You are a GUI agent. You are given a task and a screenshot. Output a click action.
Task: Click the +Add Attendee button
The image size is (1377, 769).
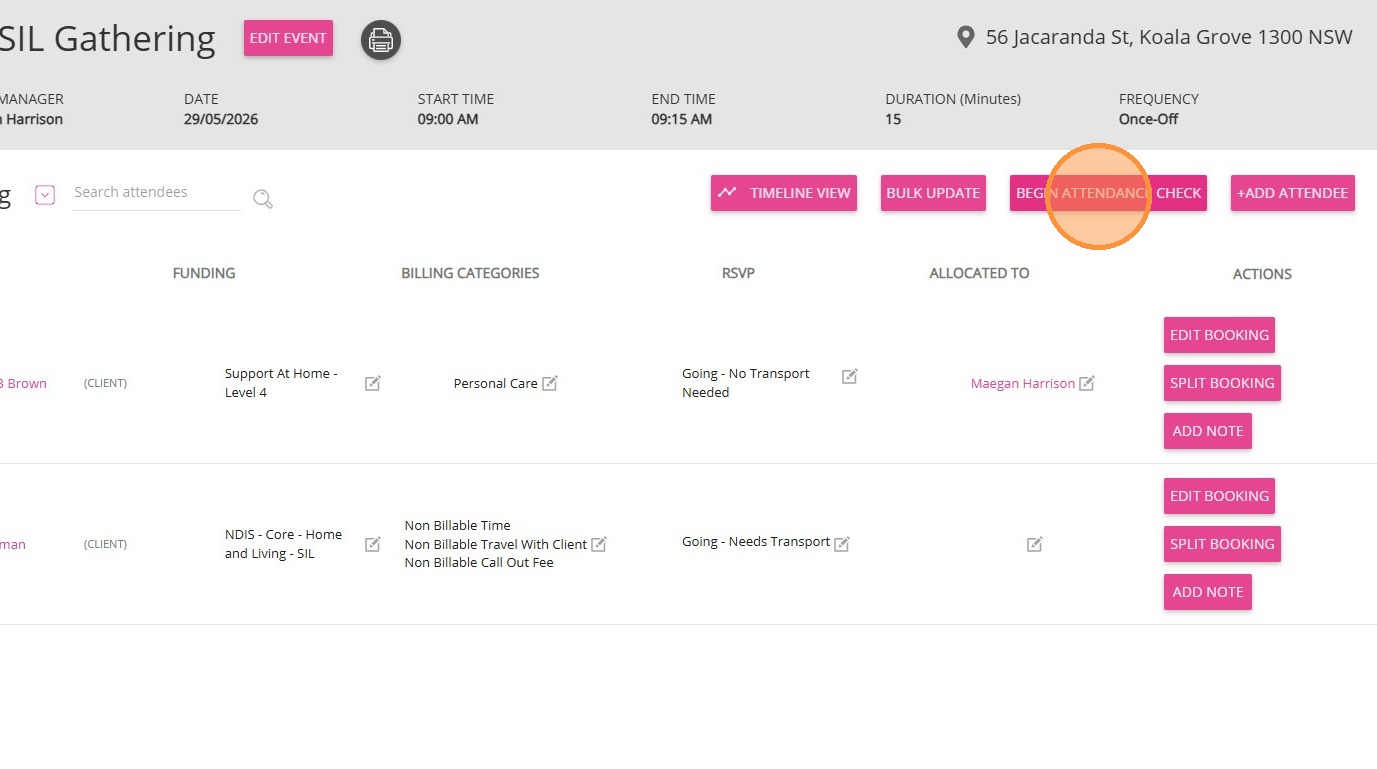1293,193
